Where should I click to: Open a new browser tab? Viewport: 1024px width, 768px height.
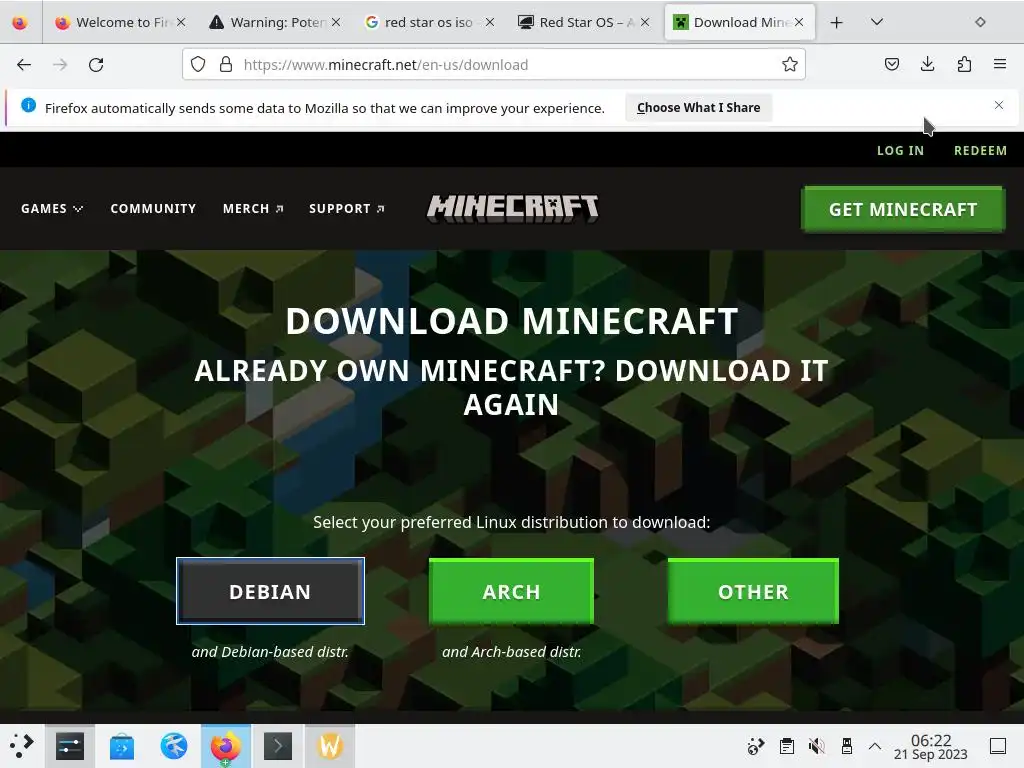pos(837,23)
